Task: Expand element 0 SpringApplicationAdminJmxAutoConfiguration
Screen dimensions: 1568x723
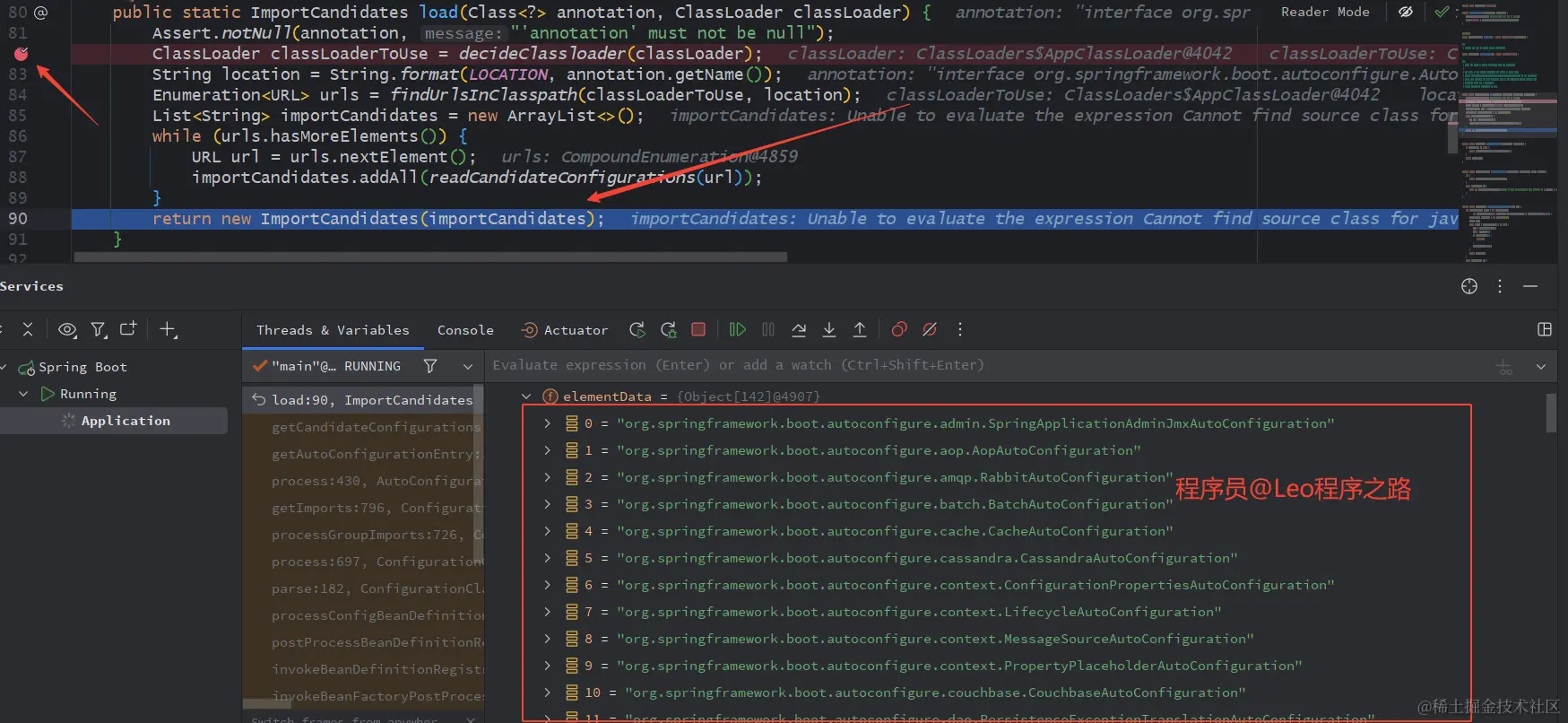Action: pos(547,423)
